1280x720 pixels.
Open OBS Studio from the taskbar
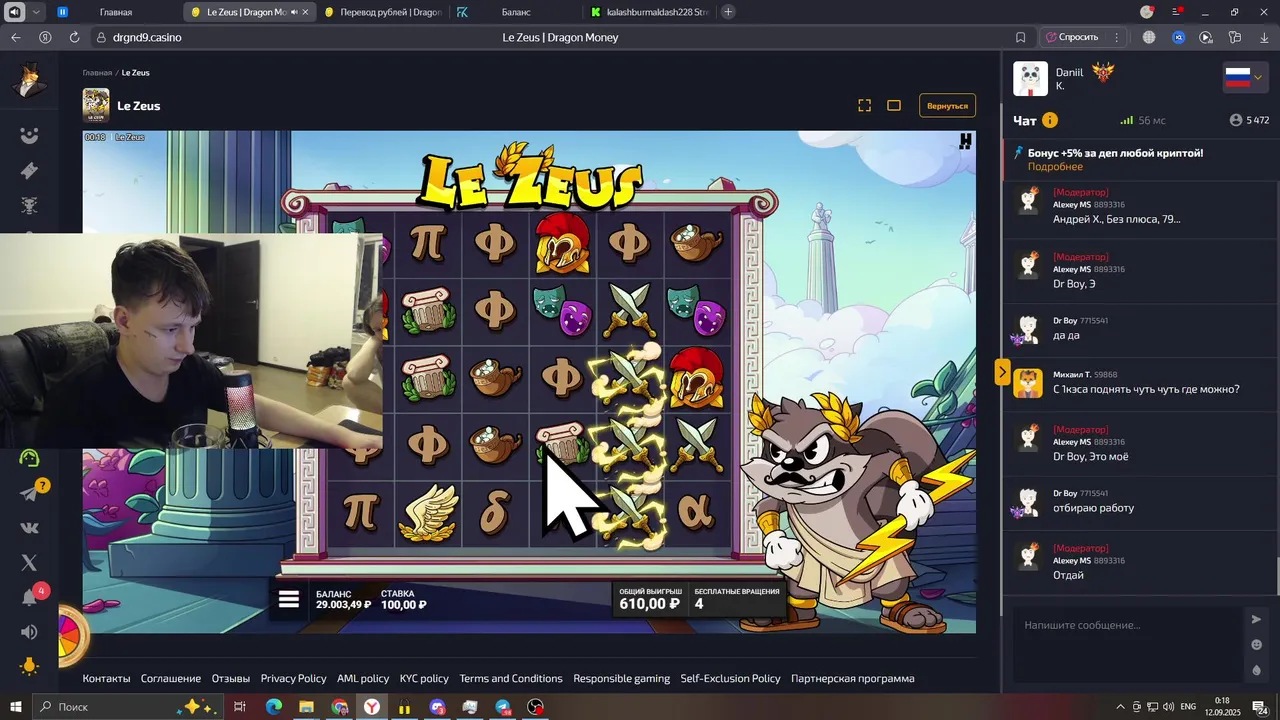pyautogui.click(x=536, y=707)
